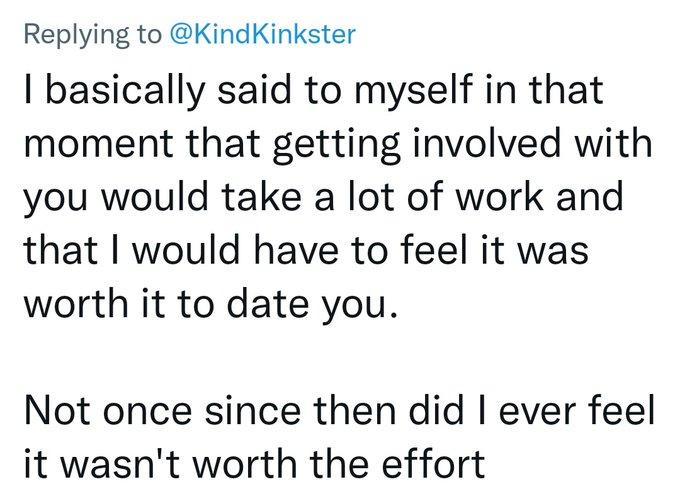Click the word "once" in second paragraph
The height and width of the screenshot is (489, 680).
tap(148, 411)
